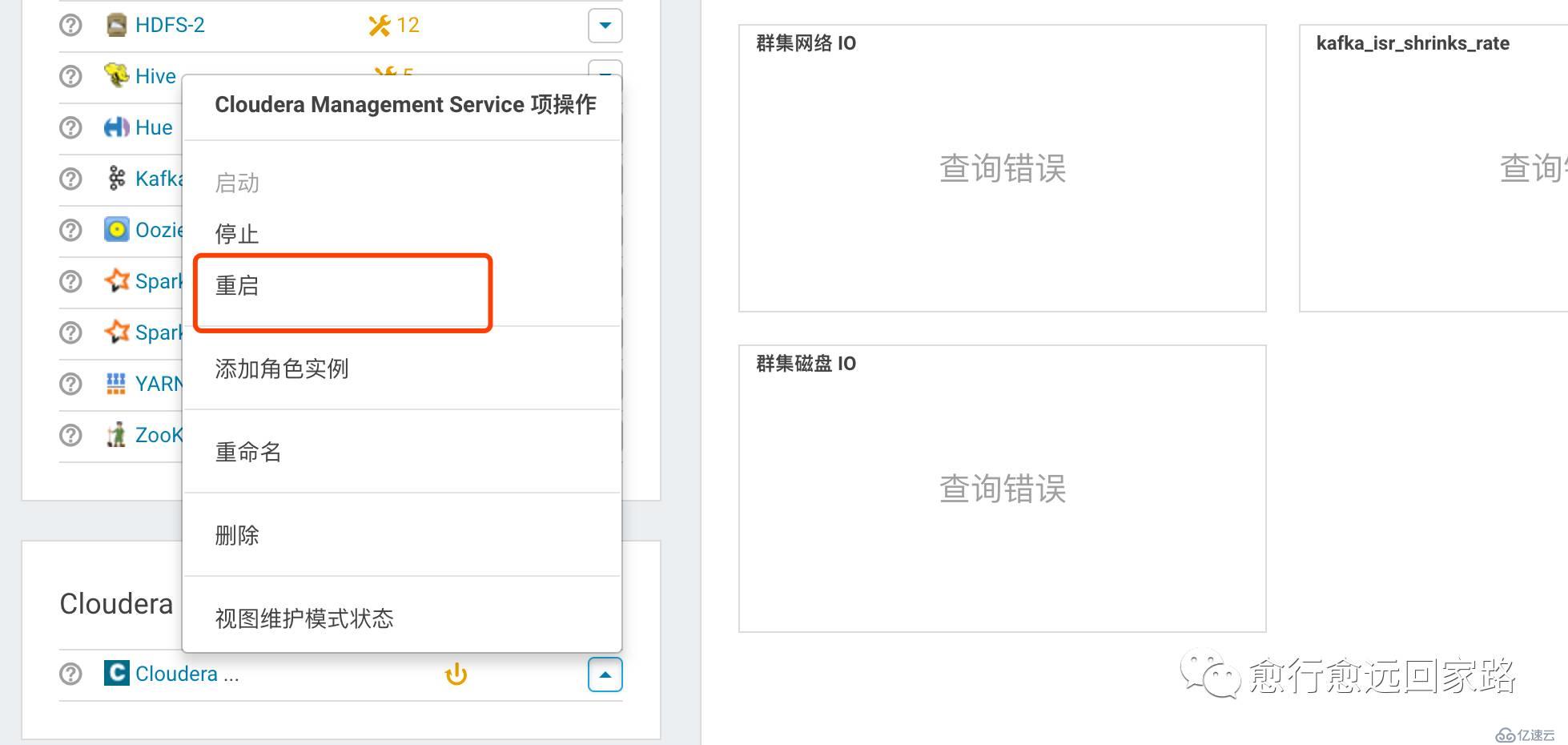
Task: Click the 群集磁盘 IO chart area
Action: 1002,489
